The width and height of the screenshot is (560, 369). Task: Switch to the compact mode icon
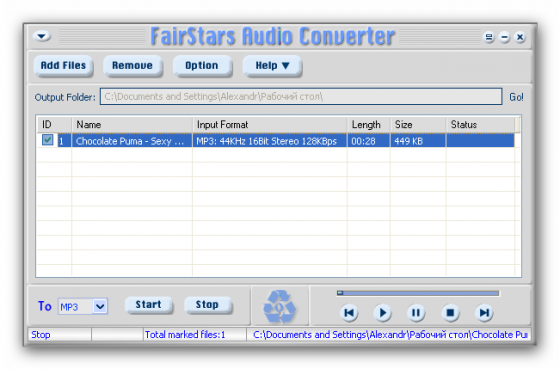[x=489, y=37]
